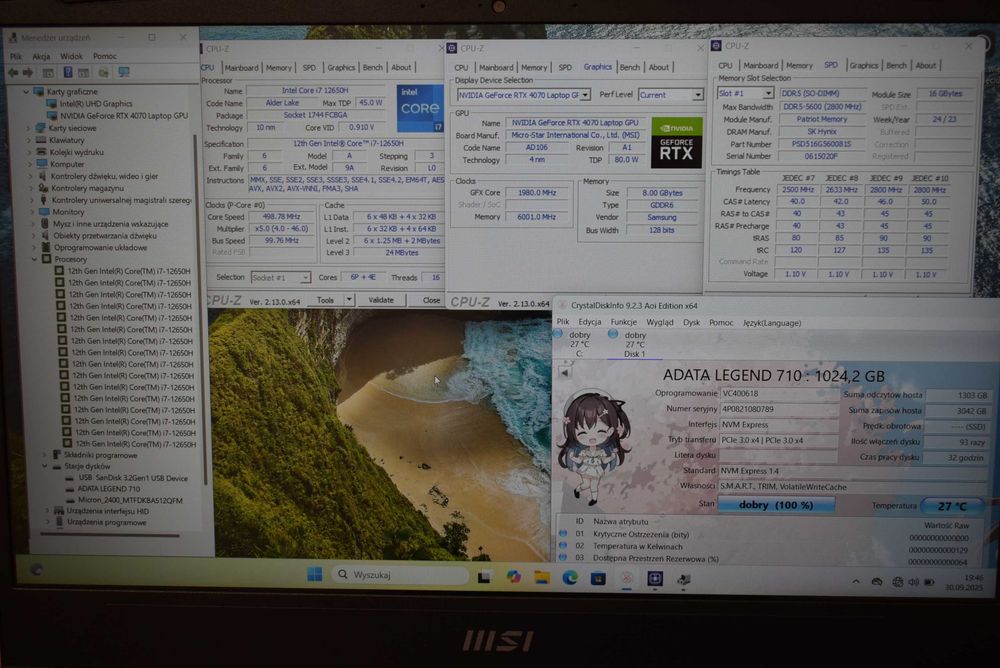Viewport: 1000px width, 668px height.
Task: Open Język(Language) menu in CrystalDiskInfo
Action: click(772, 323)
